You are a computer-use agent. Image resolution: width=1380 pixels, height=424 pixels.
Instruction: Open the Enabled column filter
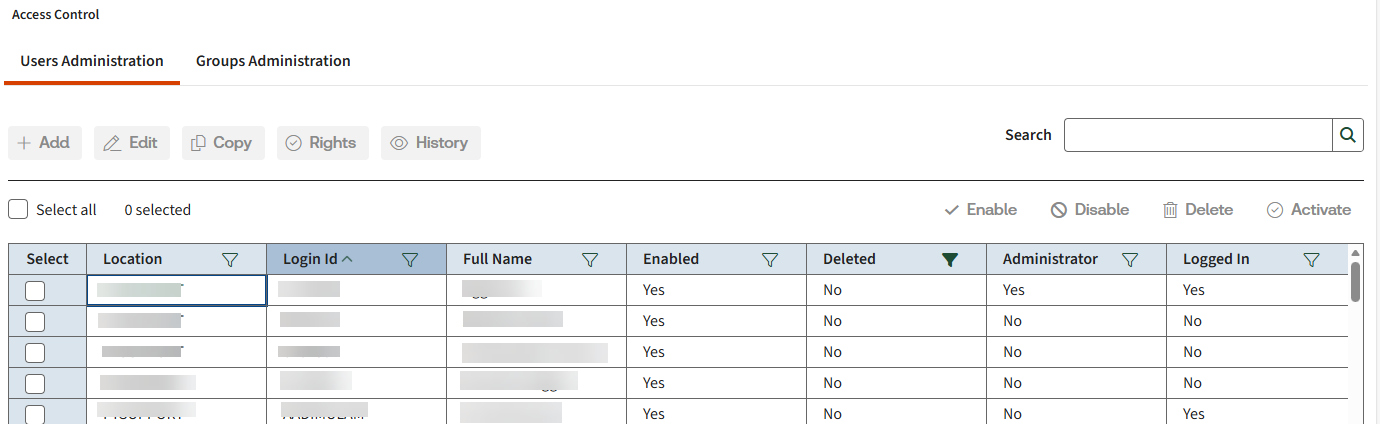click(x=770, y=260)
